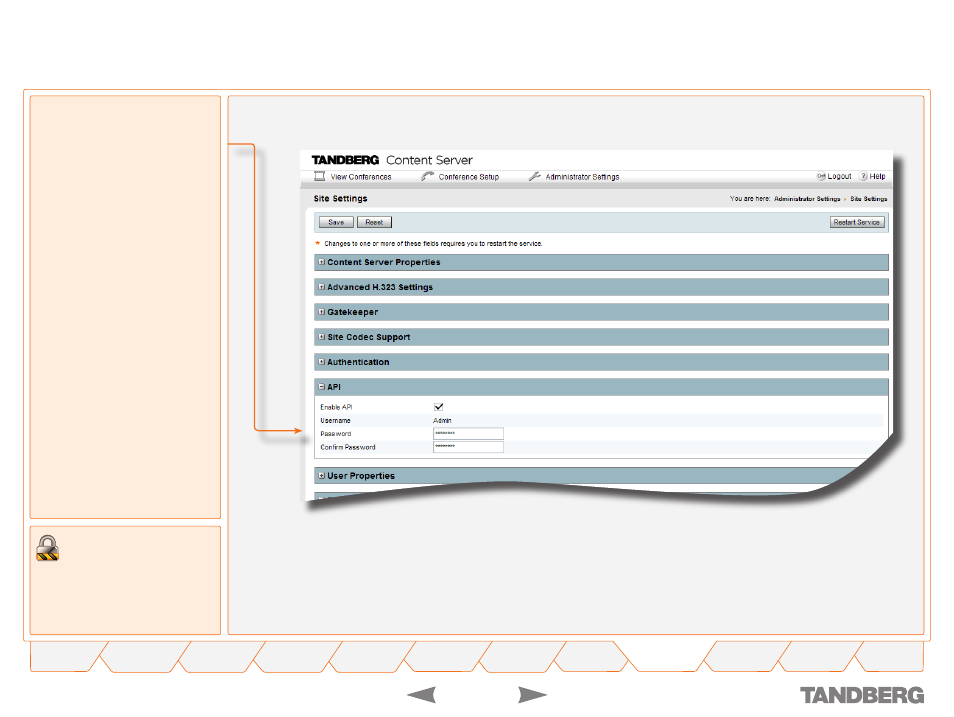Click the API Password field
954x717 pixels.
point(468,433)
